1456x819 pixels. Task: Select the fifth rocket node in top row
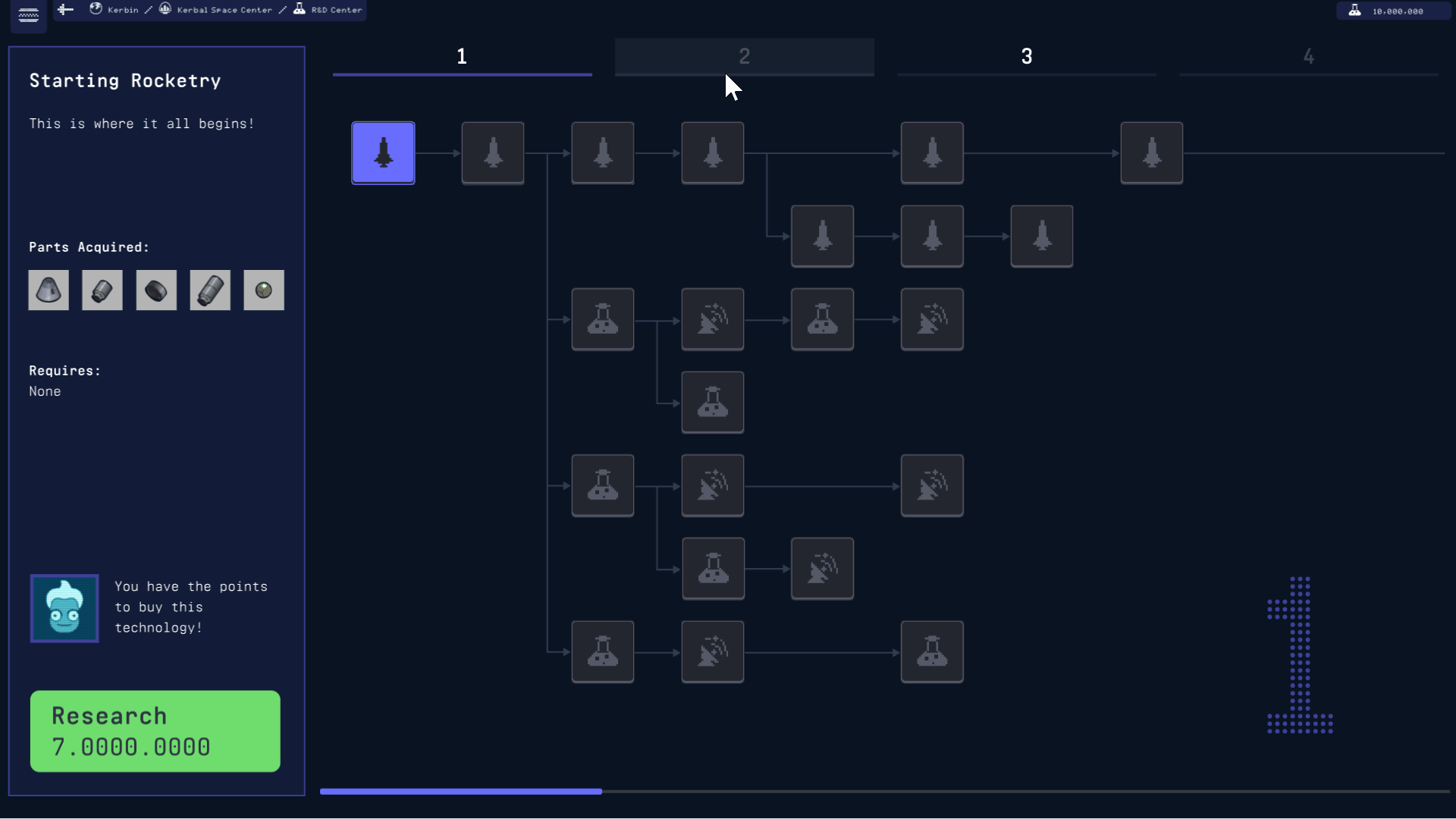pyautogui.click(x=932, y=152)
